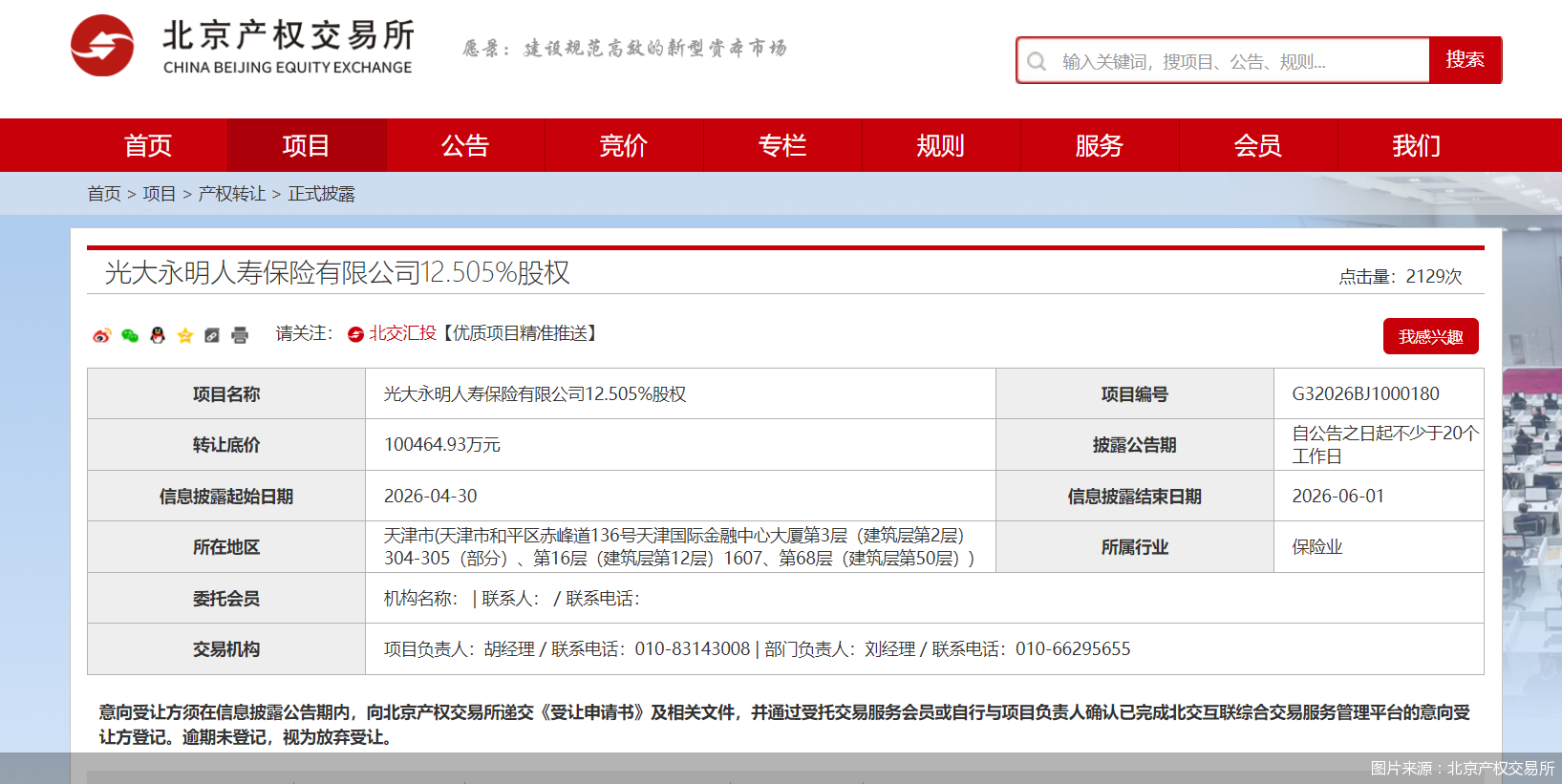Click the 机构名称 委托会员 row text

point(512,599)
